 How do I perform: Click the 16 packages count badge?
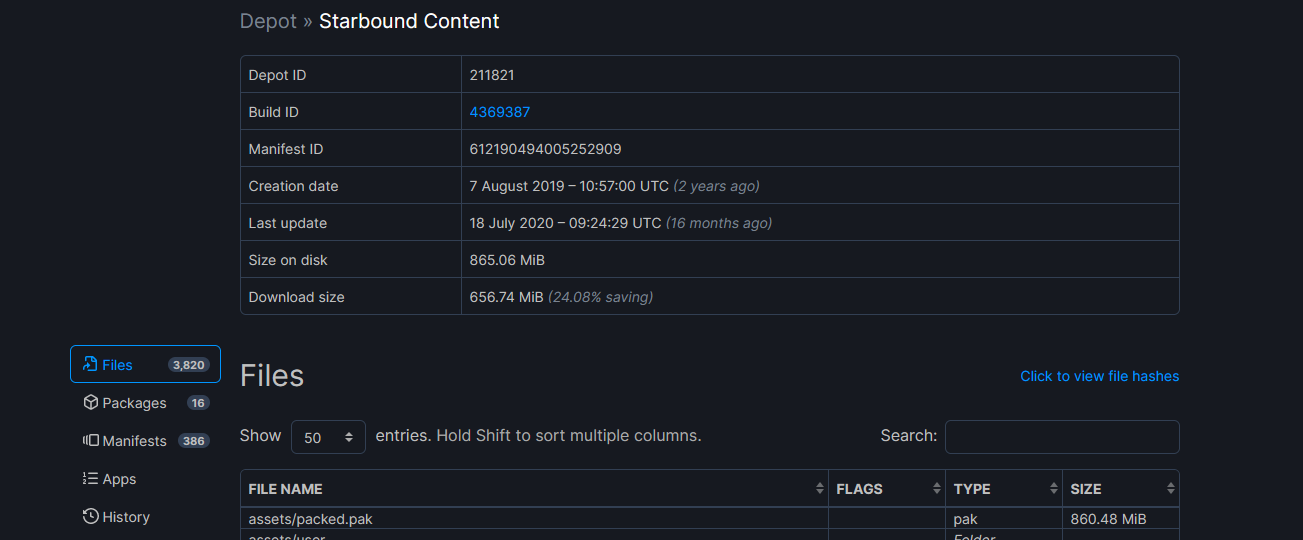coord(198,403)
